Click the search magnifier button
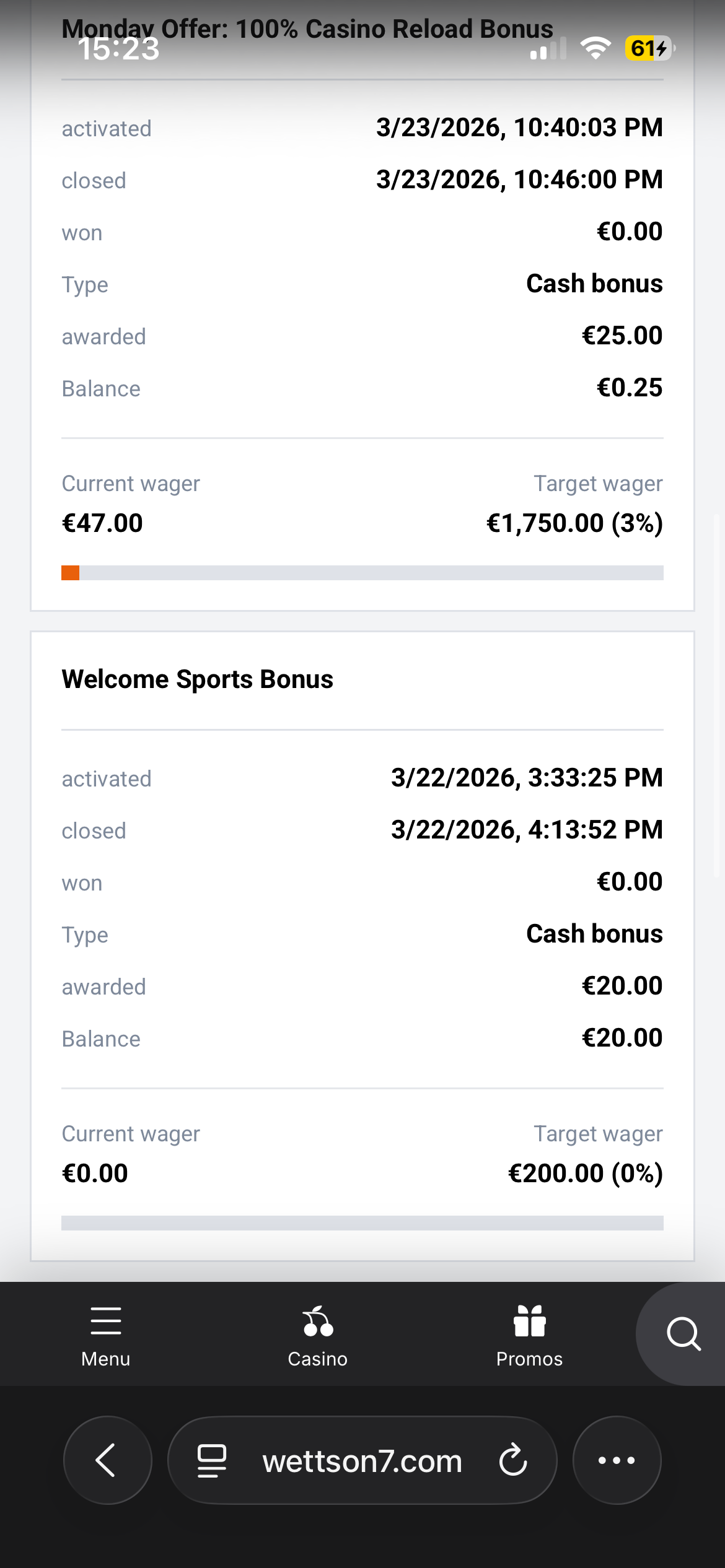Screen dimensions: 725x1568 coord(683,1333)
